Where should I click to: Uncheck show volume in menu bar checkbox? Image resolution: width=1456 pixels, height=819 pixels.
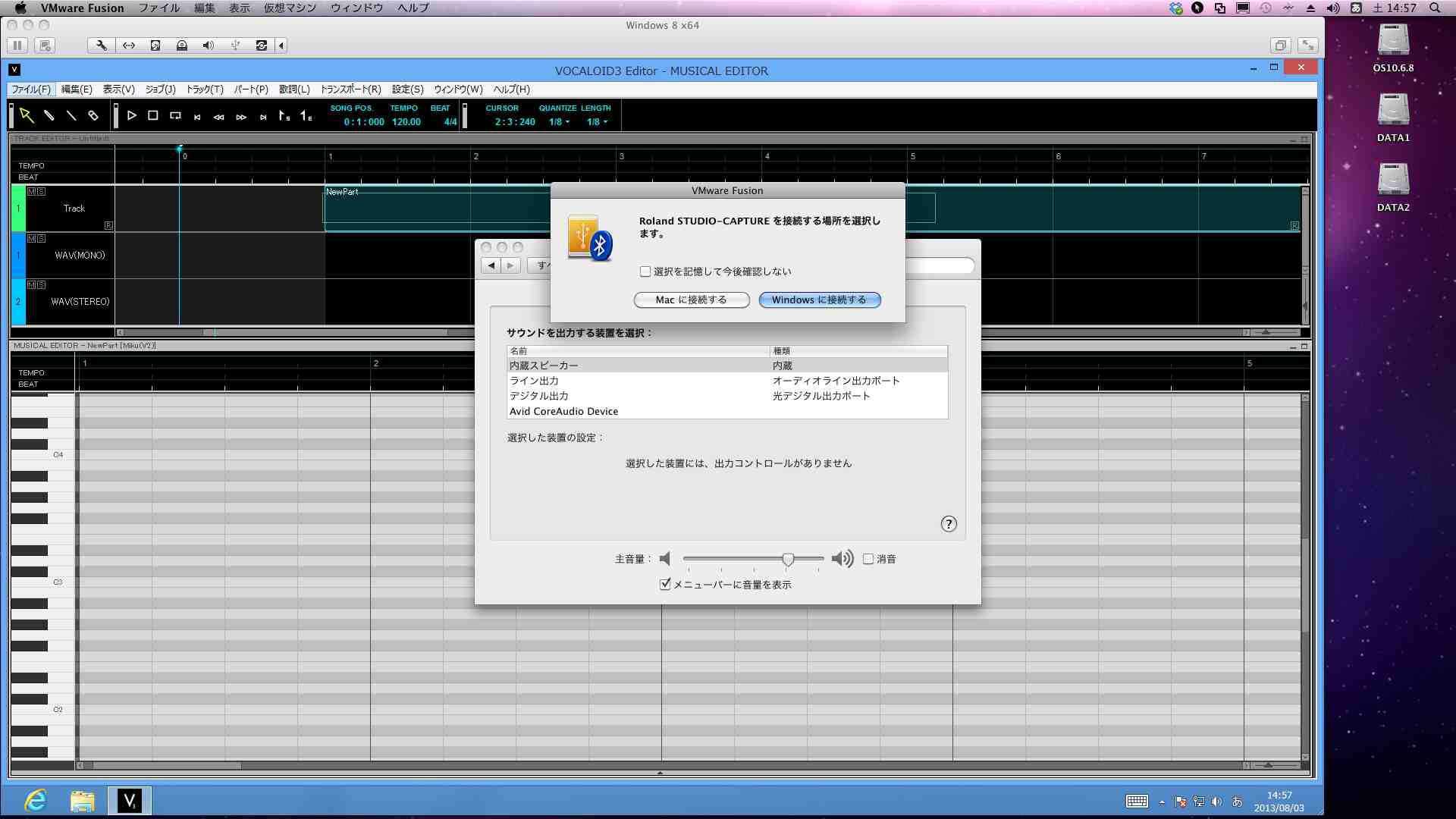coord(665,584)
